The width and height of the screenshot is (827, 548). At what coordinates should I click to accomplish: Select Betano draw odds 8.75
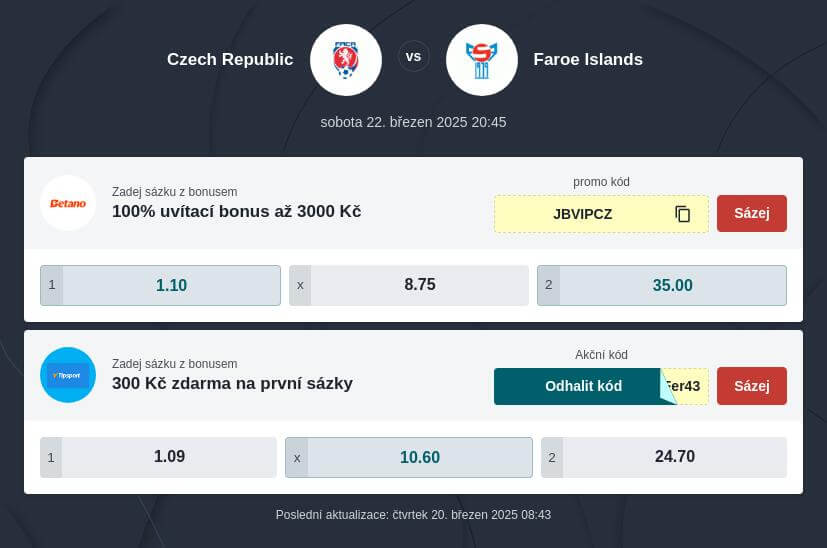click(409, 285)
